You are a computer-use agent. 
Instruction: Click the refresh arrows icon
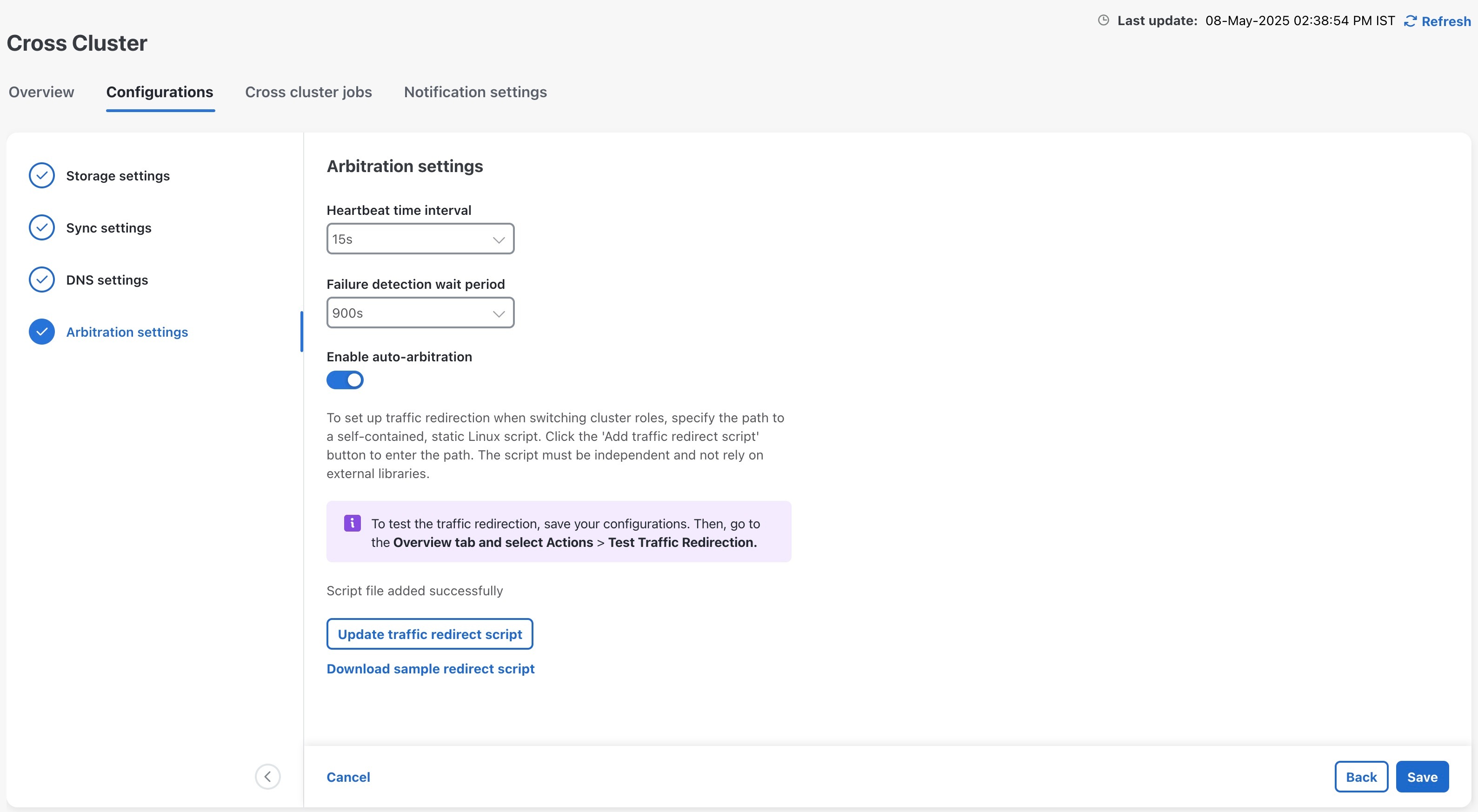tap(1410, 21)
